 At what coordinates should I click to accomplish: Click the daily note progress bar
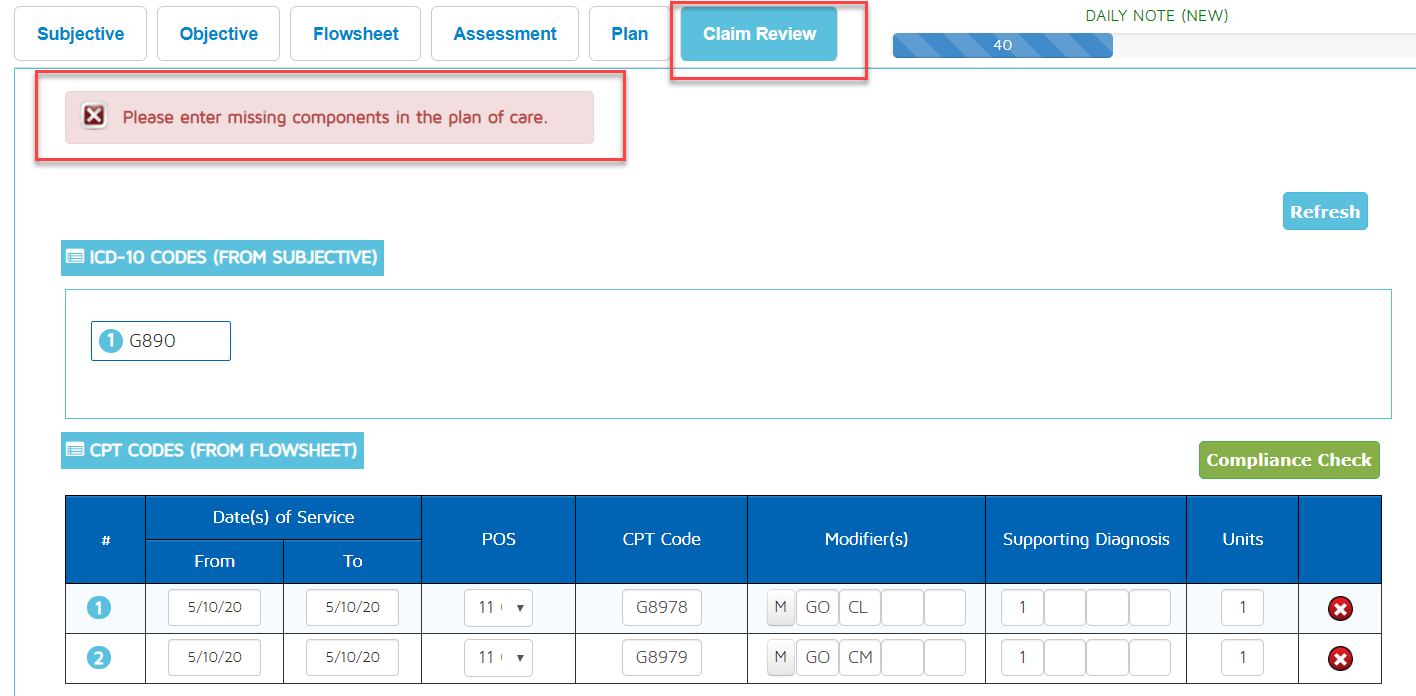[1002, 46]
